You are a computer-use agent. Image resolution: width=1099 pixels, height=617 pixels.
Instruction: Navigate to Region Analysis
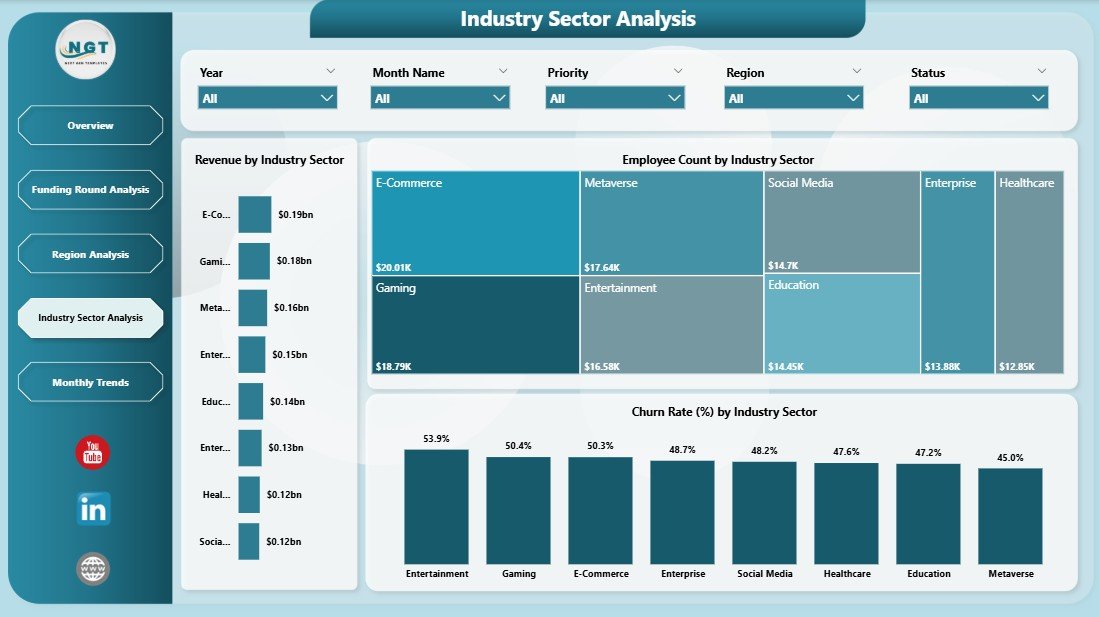90,253
